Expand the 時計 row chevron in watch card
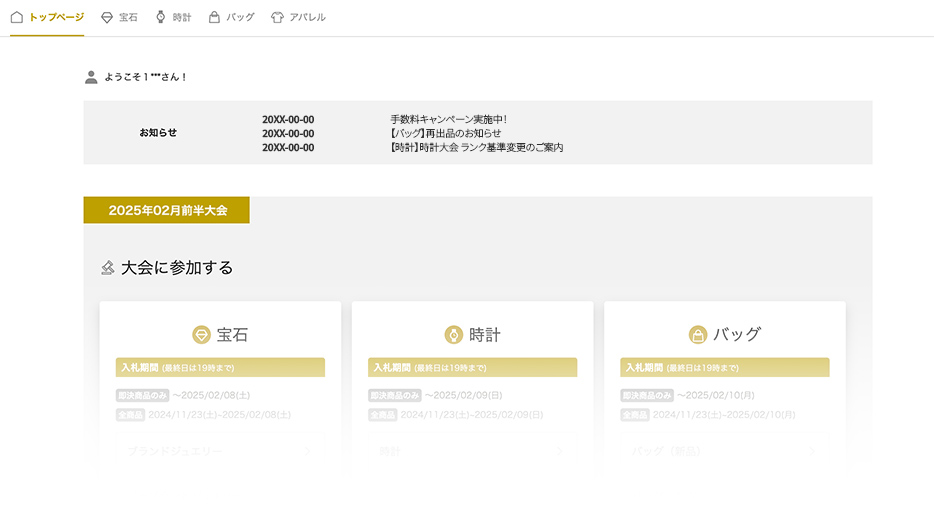Image resolution: width=934 pixels, height=532 pixels. pyautogui.click(x=559, y=452)
